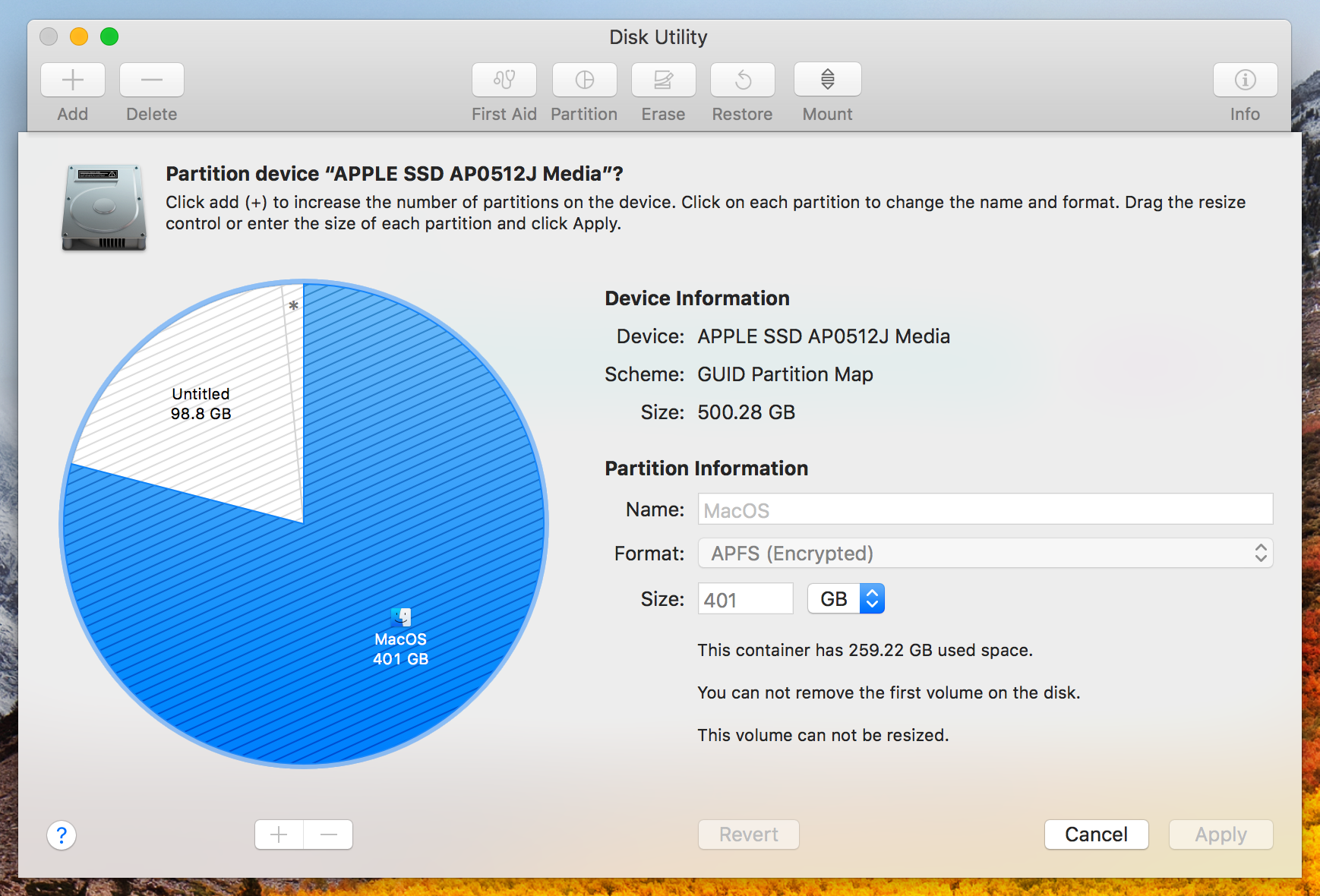Open the GB size unit dropdown
The height and width of the screenshot is (896, 1320).
pyautogui.click(x=846, y=599)
